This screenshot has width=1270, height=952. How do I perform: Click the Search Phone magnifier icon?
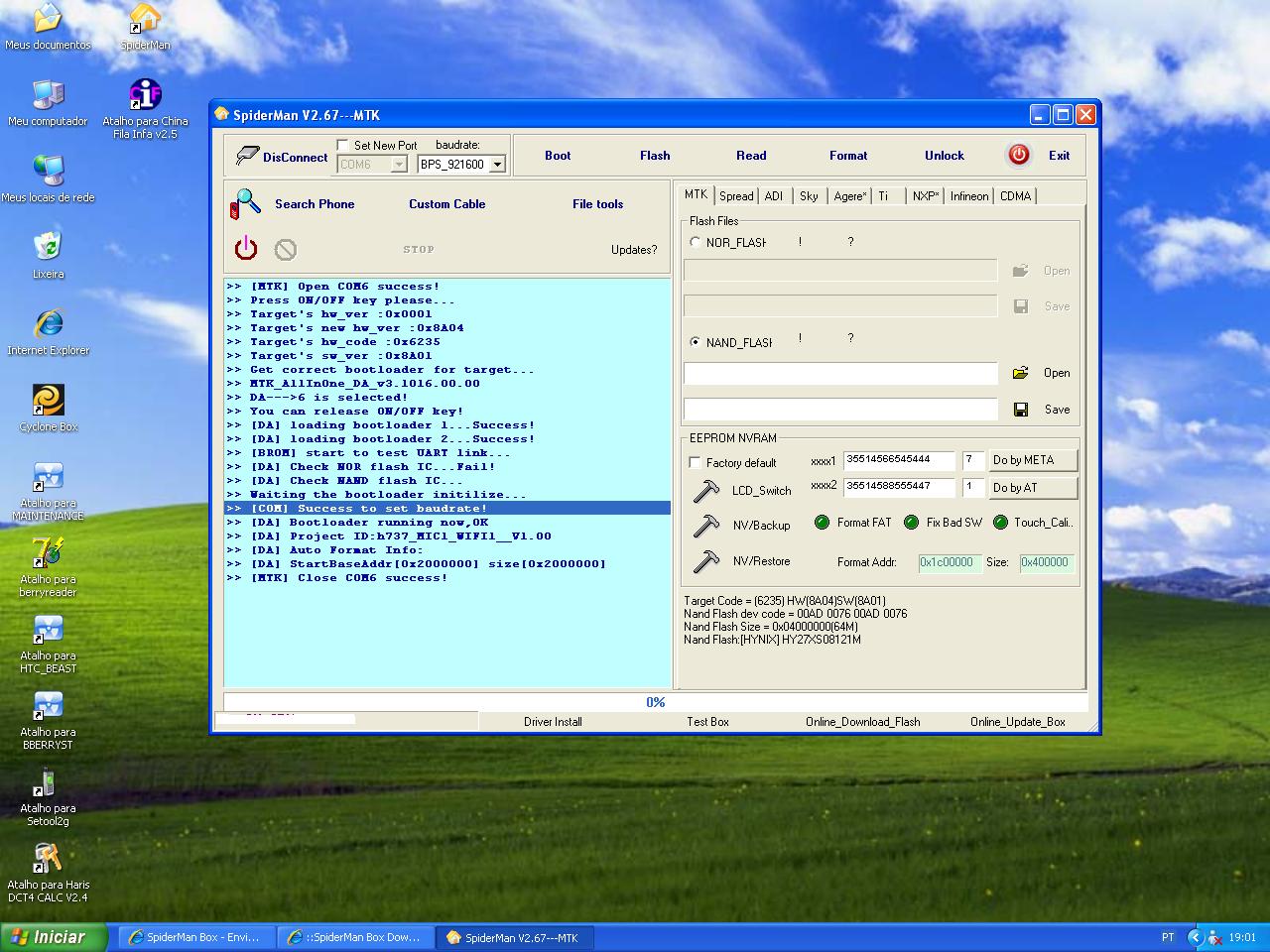tap(245, 204)
